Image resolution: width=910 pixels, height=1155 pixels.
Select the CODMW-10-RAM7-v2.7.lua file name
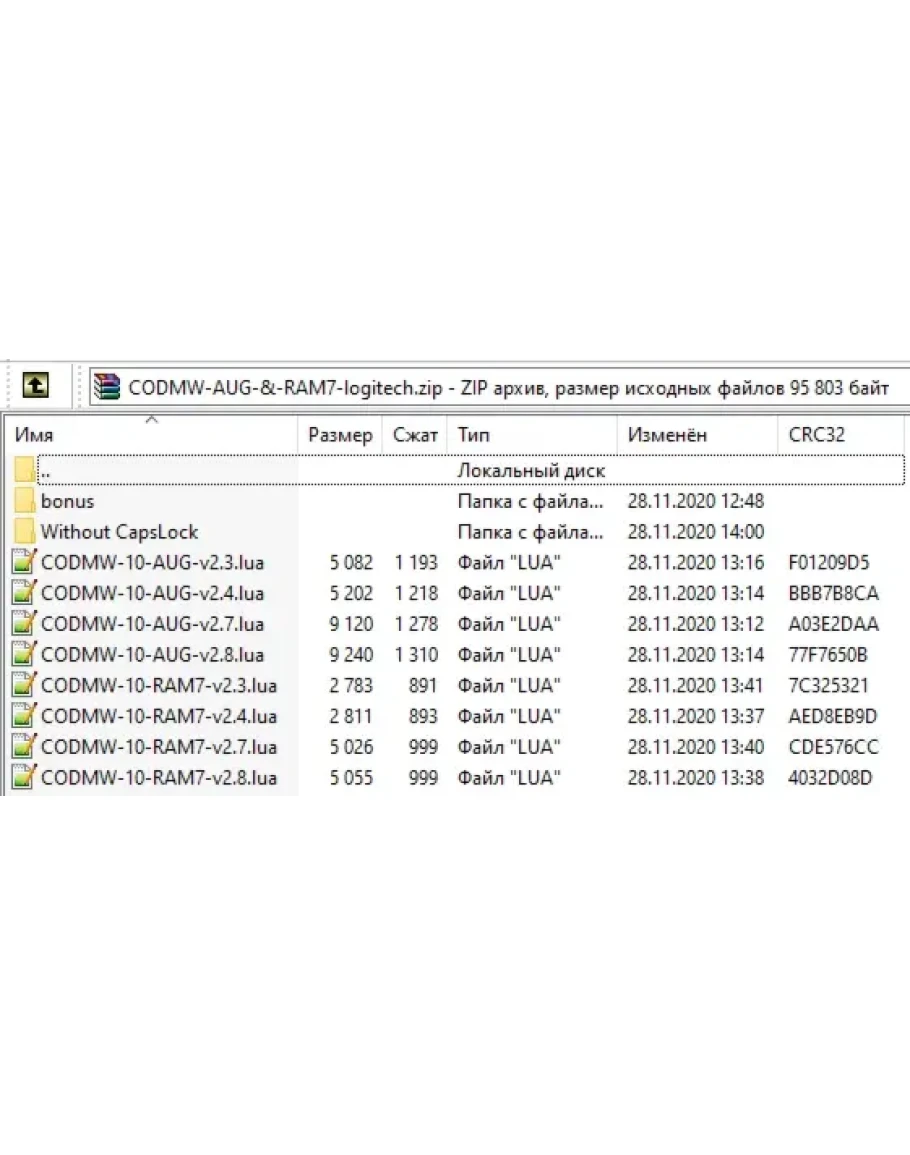[158, 747]
